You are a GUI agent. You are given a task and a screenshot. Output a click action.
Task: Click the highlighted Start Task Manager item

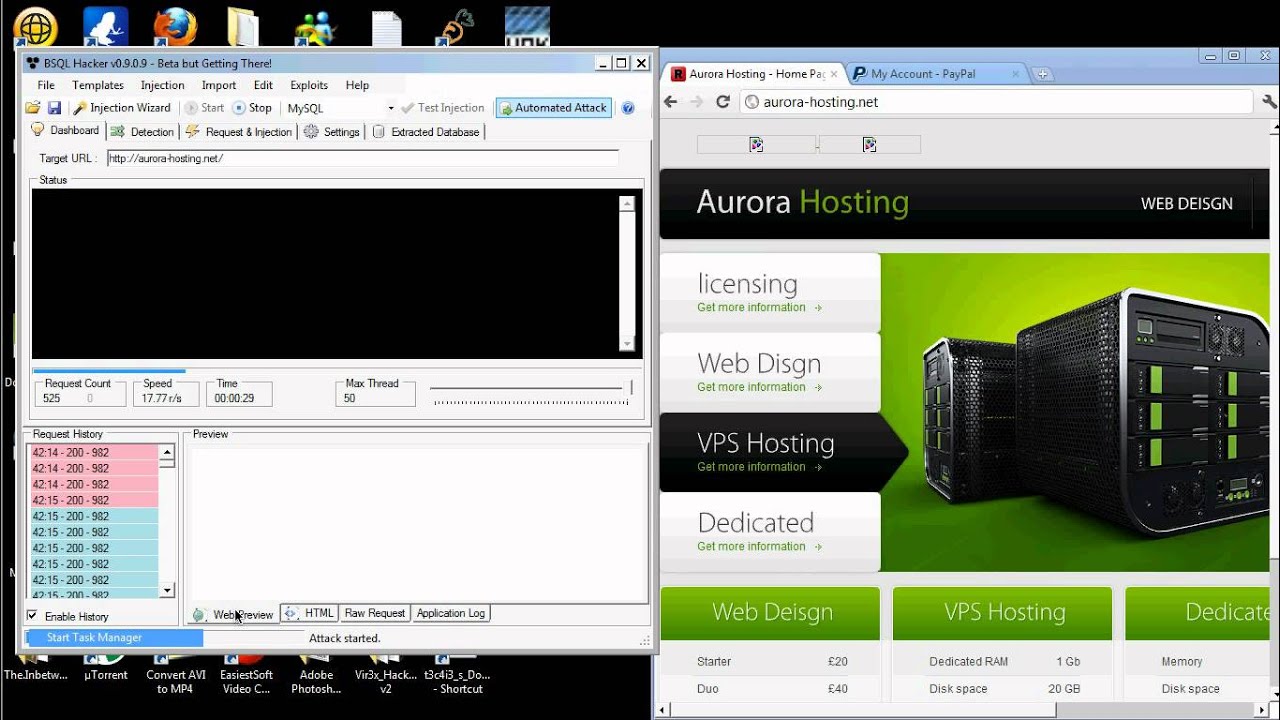pyautogui.click(x=114, y=638)
